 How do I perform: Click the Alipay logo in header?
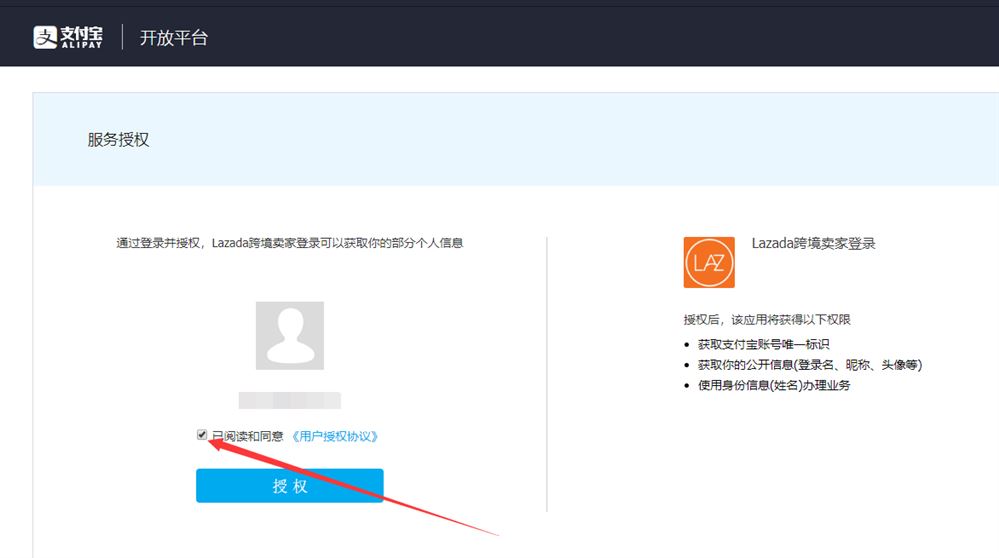point(68,37)
